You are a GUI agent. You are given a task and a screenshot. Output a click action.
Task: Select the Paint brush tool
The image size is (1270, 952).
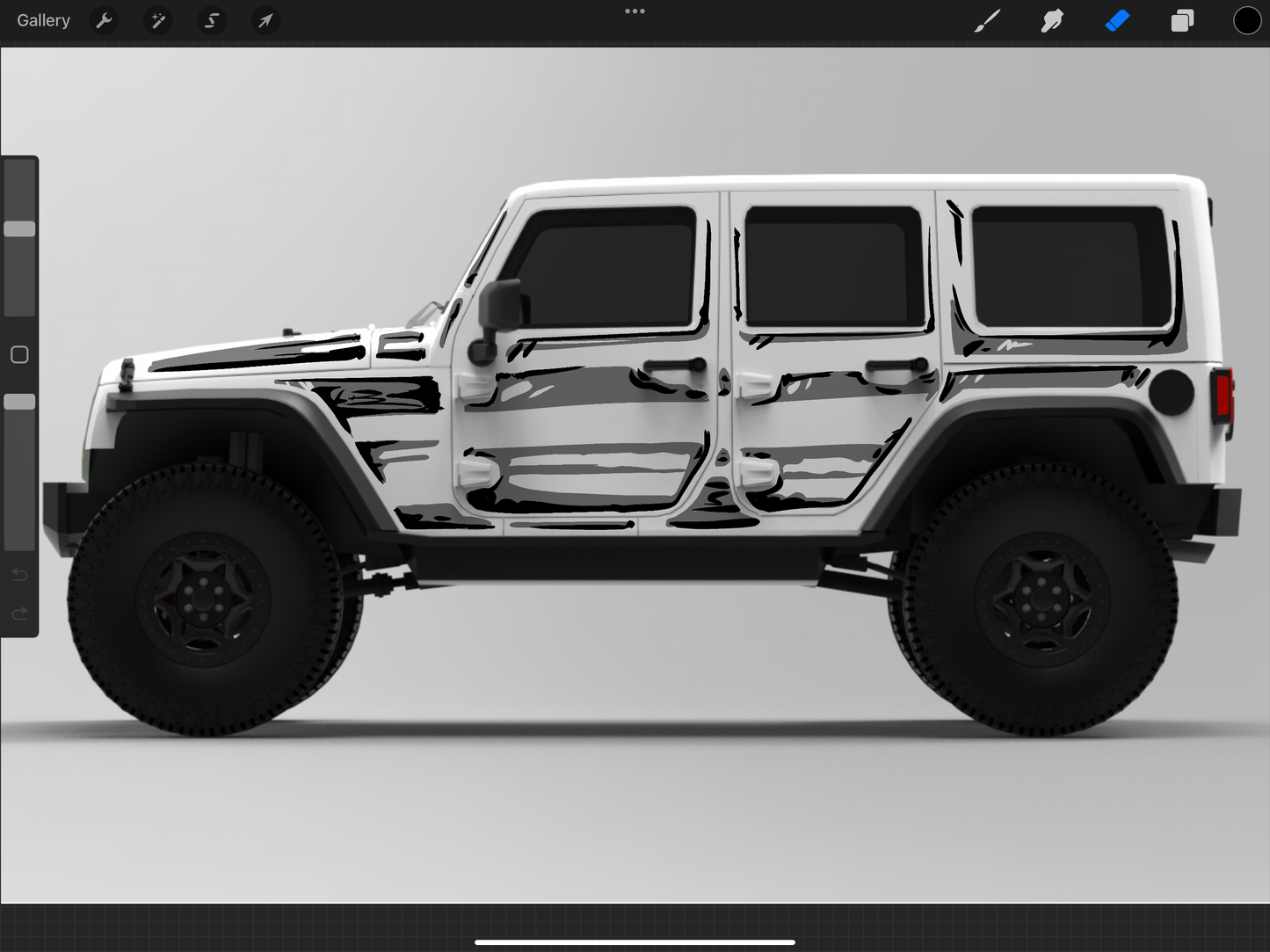coord(987,20)
